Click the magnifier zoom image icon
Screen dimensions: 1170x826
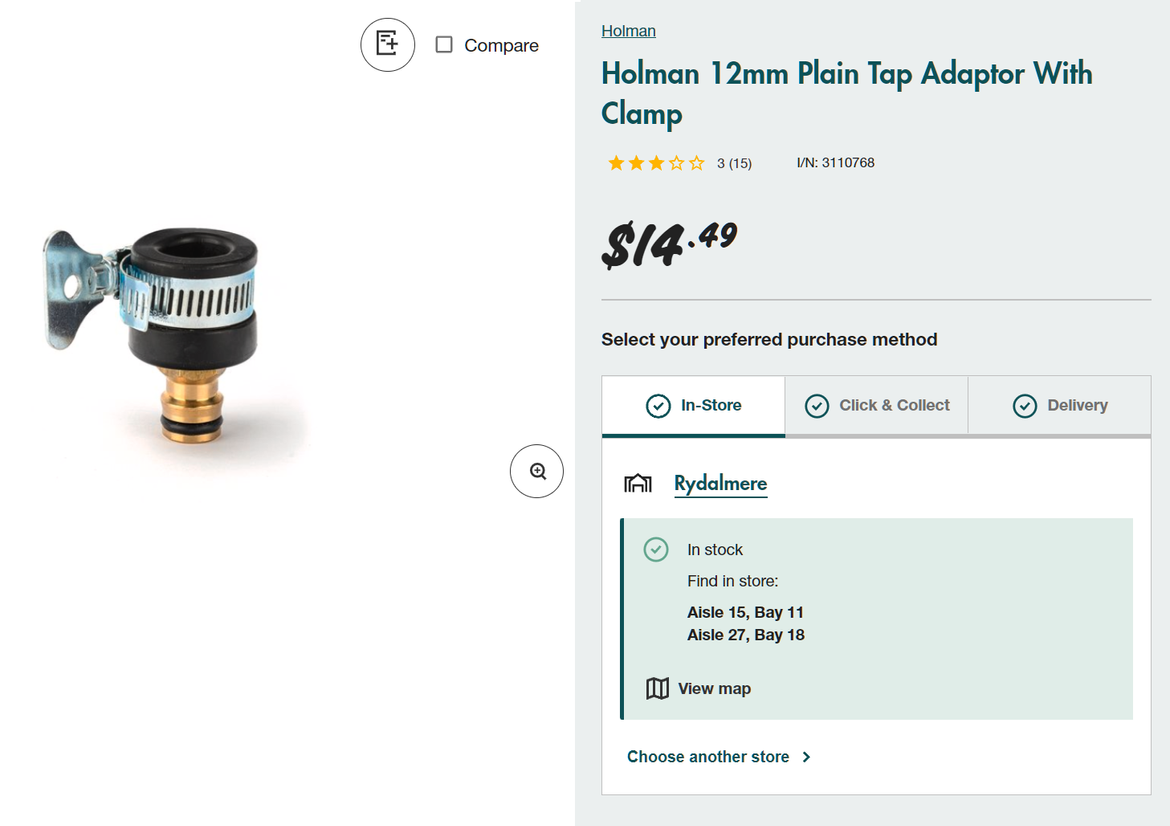coord(537,471)
